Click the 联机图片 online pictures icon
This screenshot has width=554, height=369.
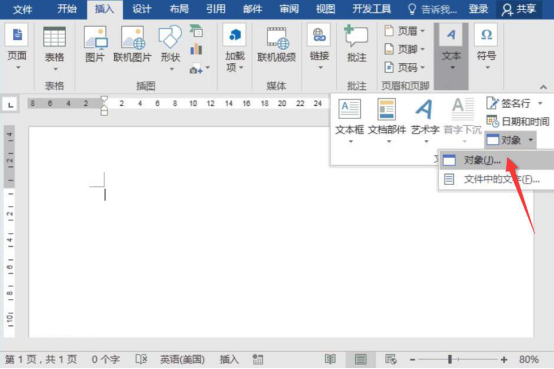pos(132,44)
